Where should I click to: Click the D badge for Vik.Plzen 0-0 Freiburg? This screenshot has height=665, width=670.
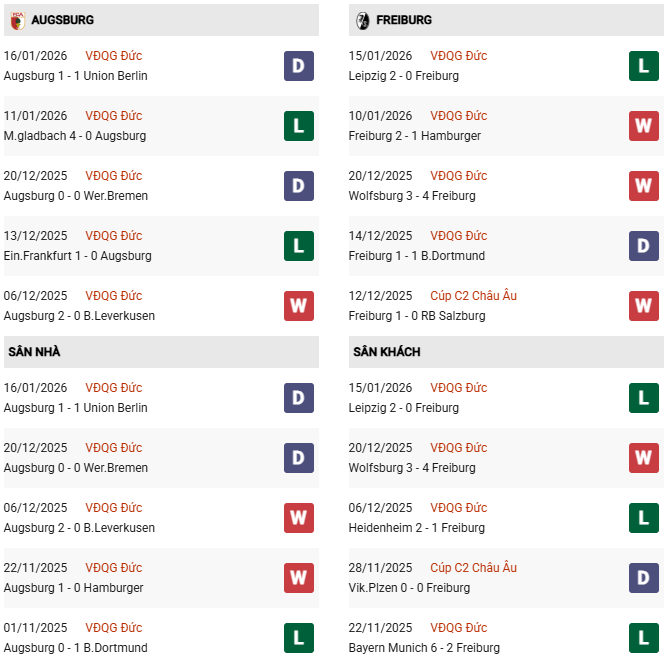pyautogui.click(x=643, y=578)
